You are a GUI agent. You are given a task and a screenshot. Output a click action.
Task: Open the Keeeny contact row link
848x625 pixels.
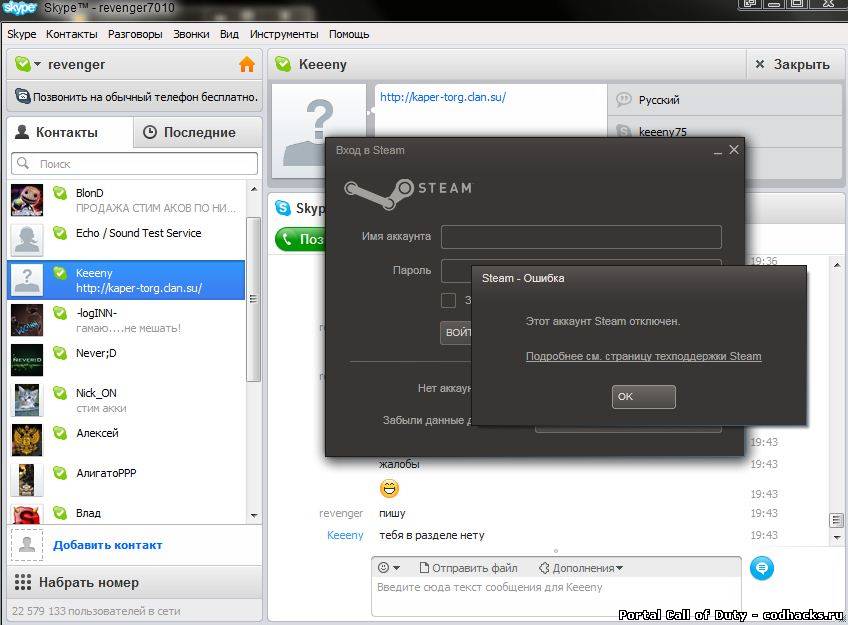pos(139,288)
